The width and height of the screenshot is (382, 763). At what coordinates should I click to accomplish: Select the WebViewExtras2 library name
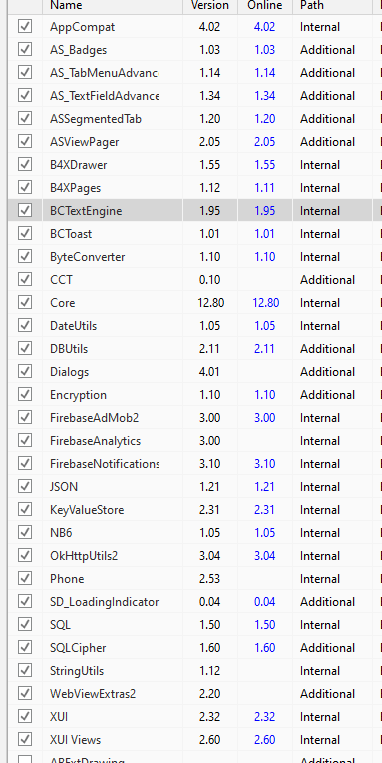pyautogui.click(x=93, y=693)
